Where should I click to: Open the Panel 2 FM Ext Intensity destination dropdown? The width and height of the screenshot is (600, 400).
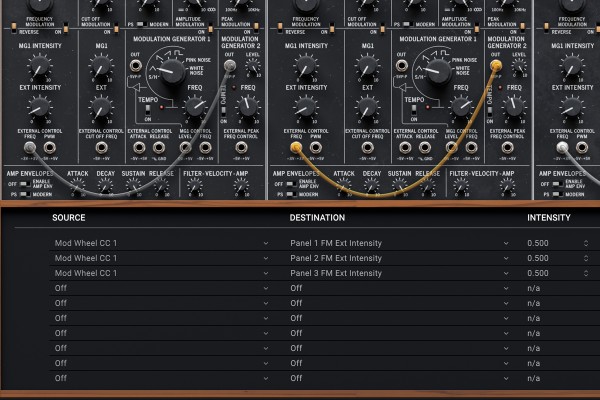pos(400,258)
